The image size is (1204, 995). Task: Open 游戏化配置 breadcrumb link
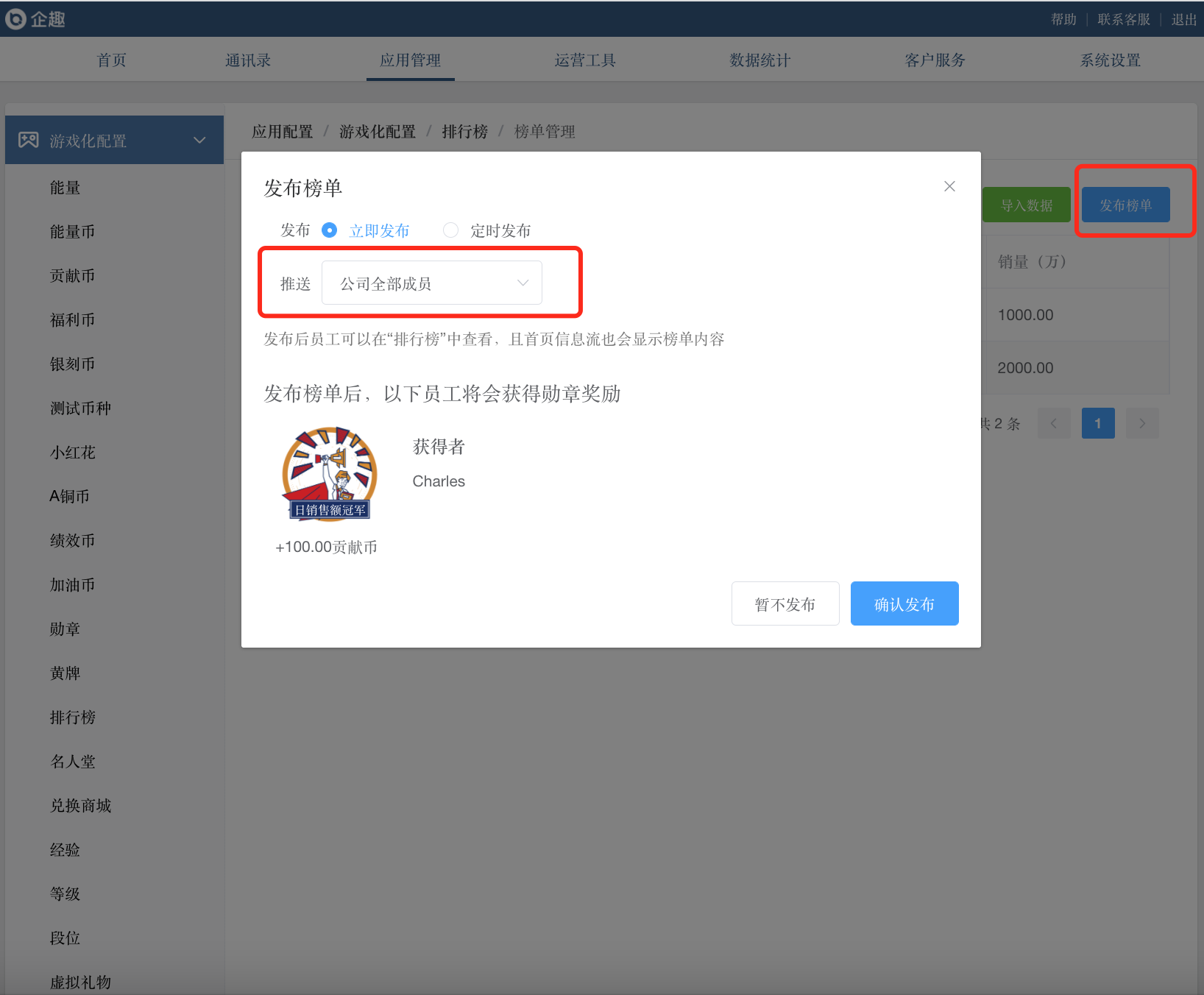[x=378, y=132]
